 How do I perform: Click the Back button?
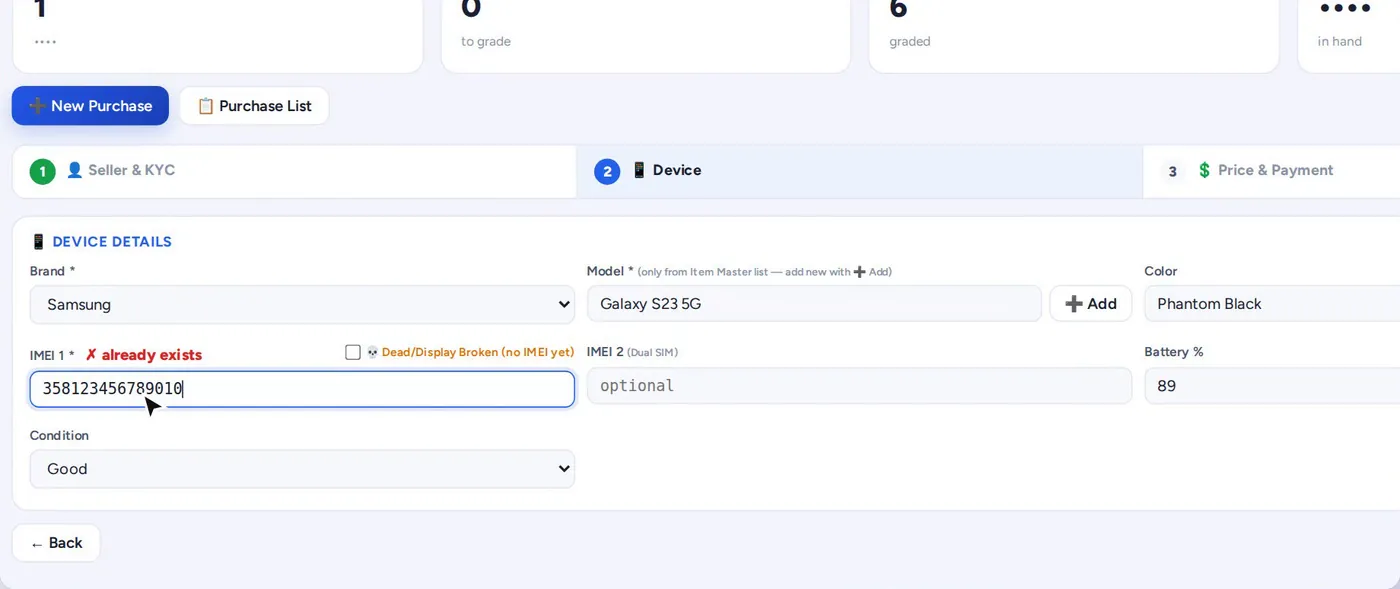pos(56,543)
